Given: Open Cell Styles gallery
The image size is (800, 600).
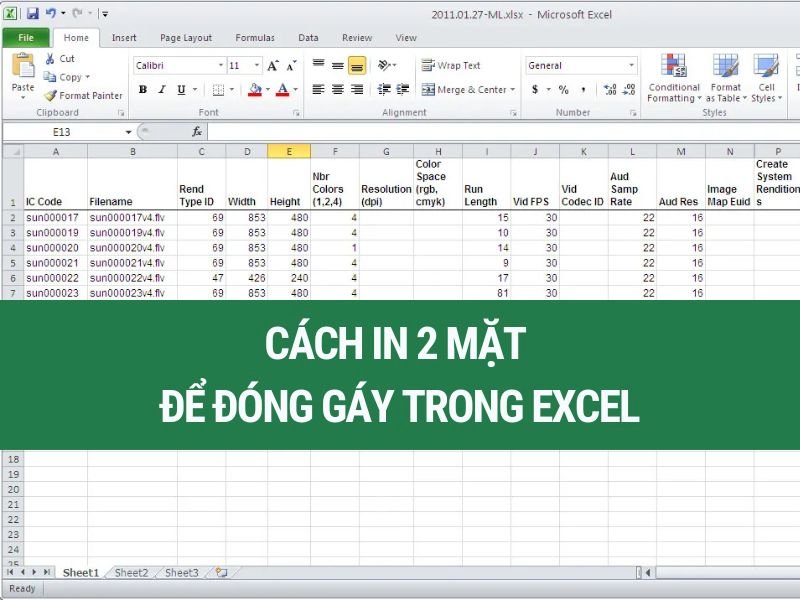Looking at the screenshot, I should (x=766, y=78).
